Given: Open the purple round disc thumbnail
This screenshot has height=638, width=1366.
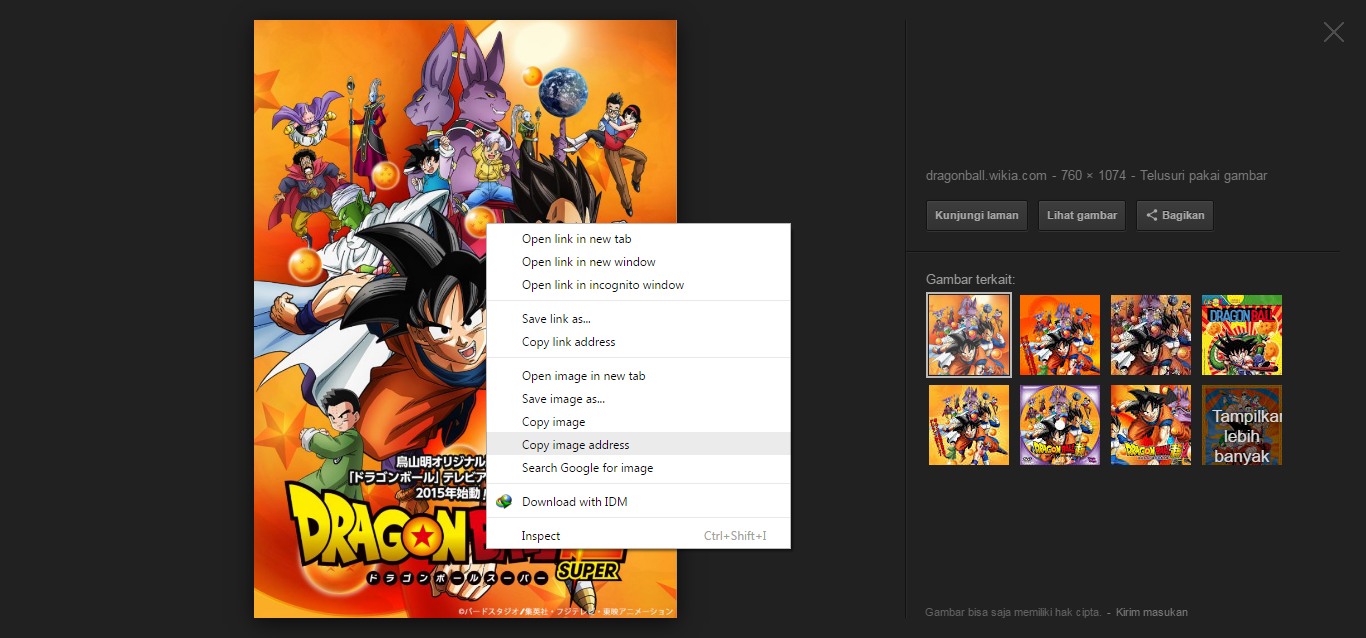Looking at the screenshot, I should pyautogui.click(x=1060, y=425).
